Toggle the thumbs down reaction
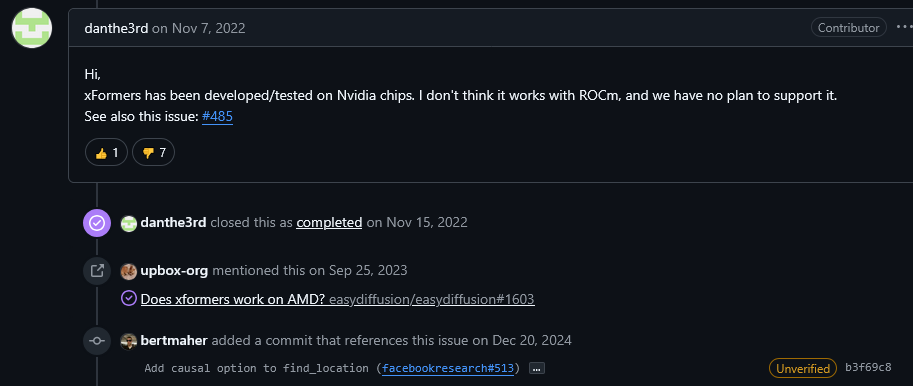913x386 pixels. tap(154, 153)
